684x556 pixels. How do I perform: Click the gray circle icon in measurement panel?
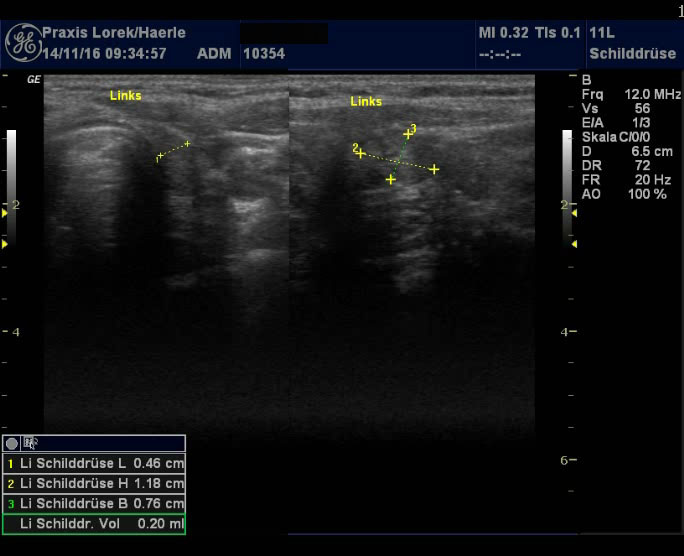coord(12,443)
